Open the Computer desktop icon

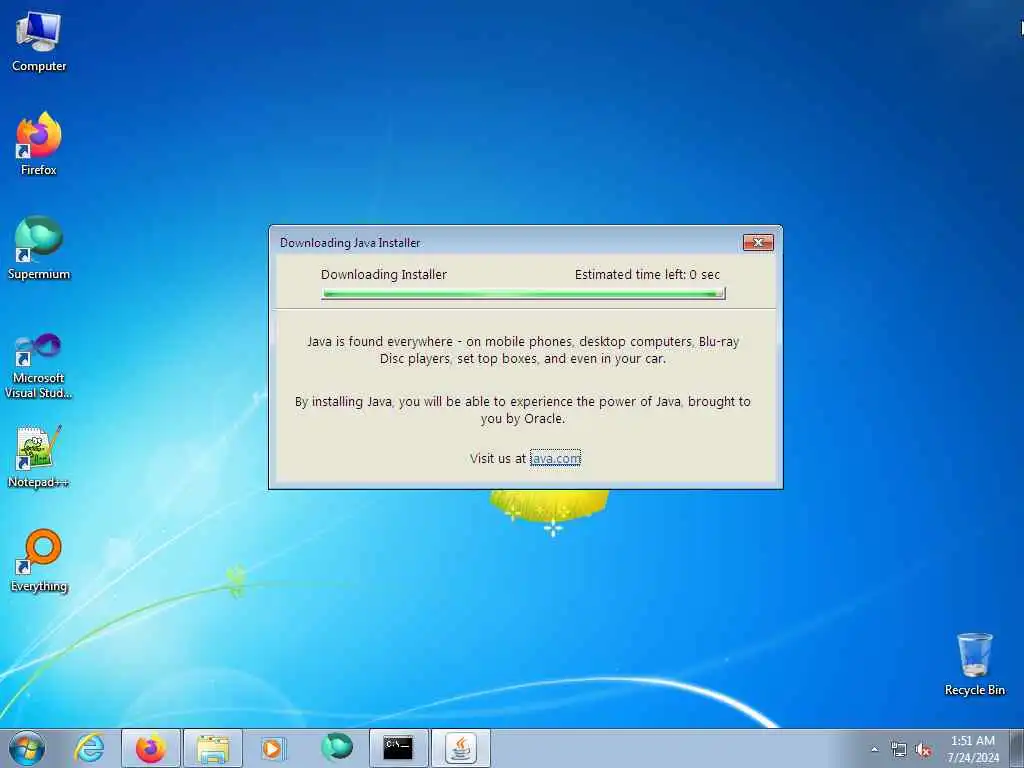tap(39, 41)
